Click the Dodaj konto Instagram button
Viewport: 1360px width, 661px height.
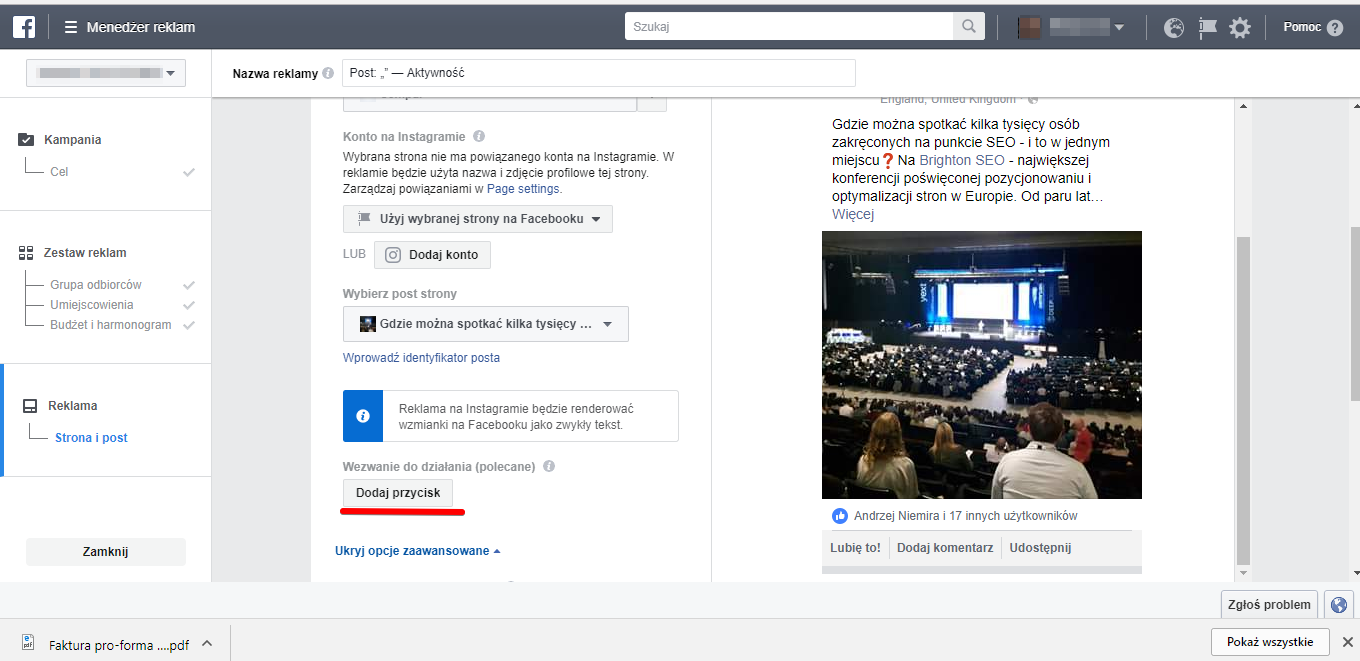432,255
